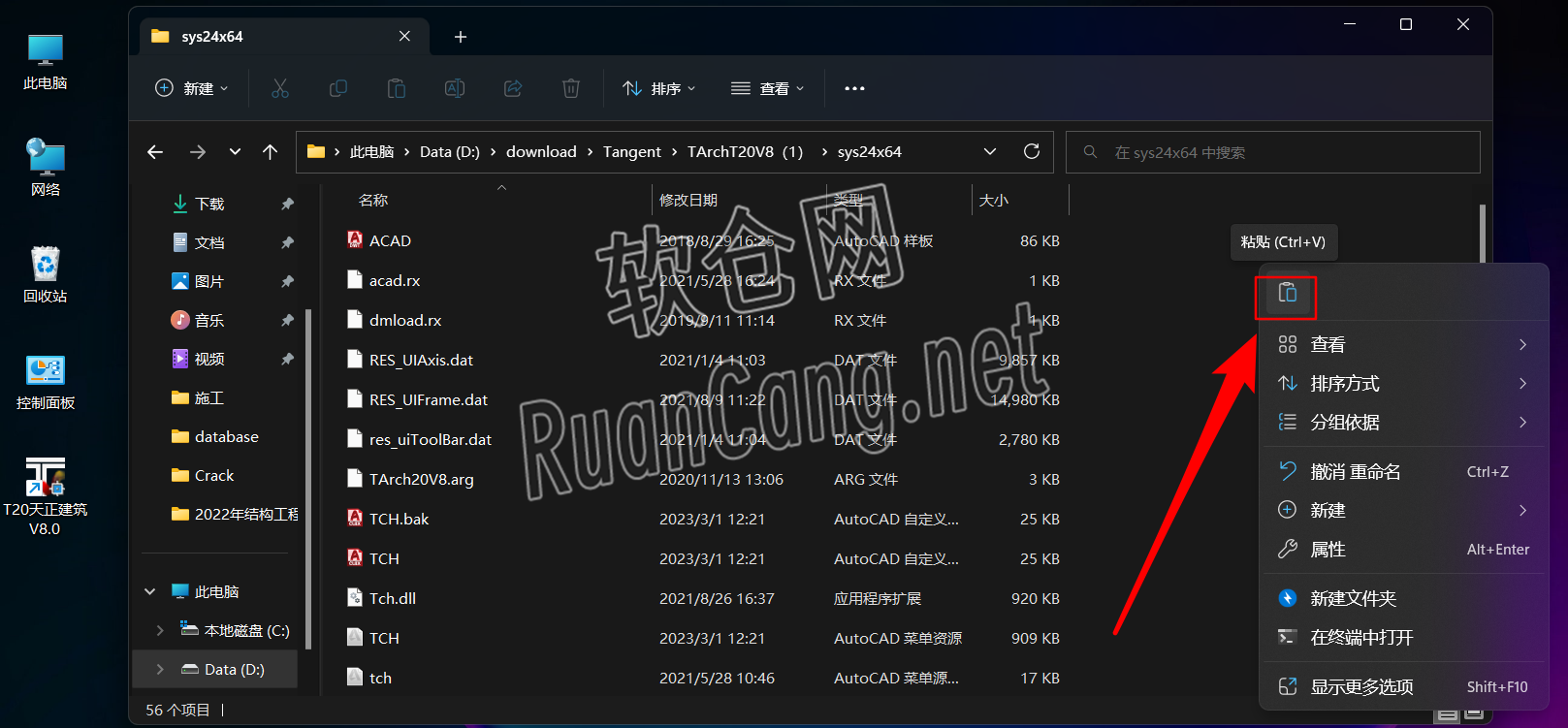Choose 撤消 重命名 from context menu

point(1403,471)
